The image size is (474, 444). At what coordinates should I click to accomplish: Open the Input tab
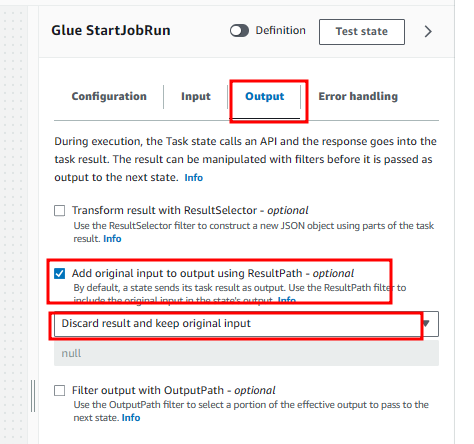click(x=196, y=96)
